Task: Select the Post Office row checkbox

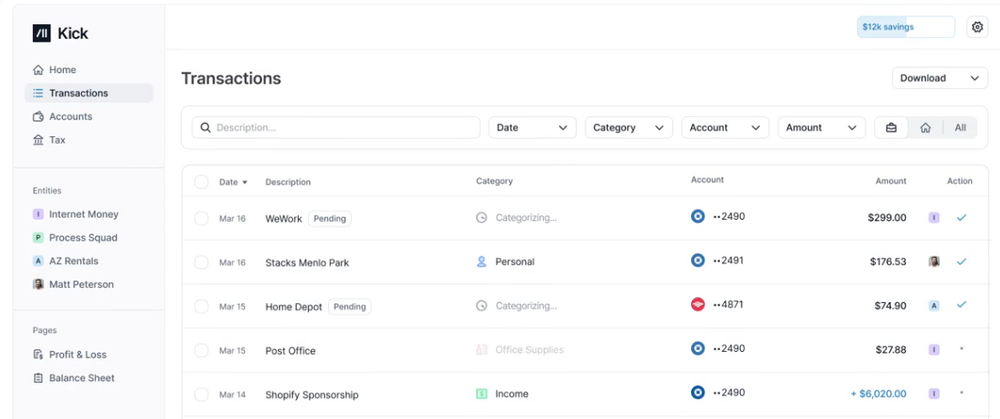Action: (201, 351)
